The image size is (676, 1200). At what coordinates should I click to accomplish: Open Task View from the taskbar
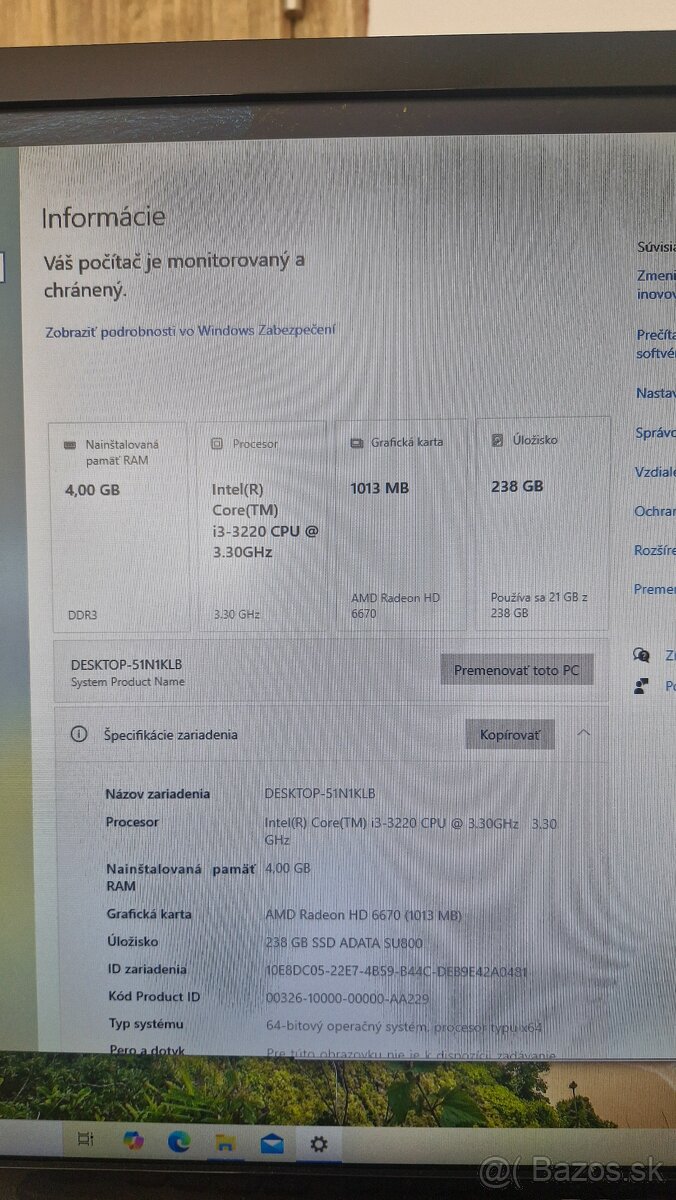coord(86,1139)
